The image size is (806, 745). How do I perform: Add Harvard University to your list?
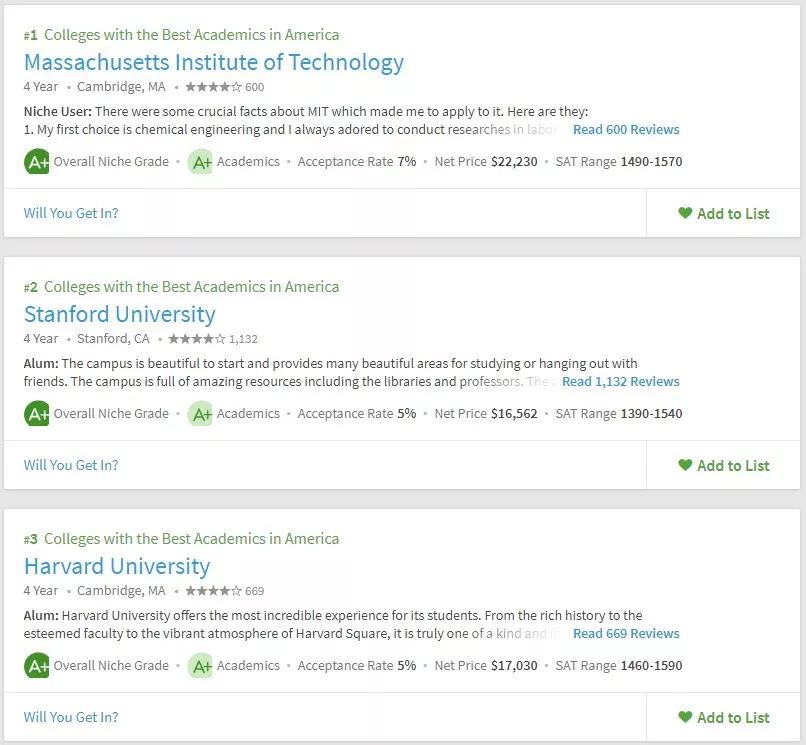(724, 717)
